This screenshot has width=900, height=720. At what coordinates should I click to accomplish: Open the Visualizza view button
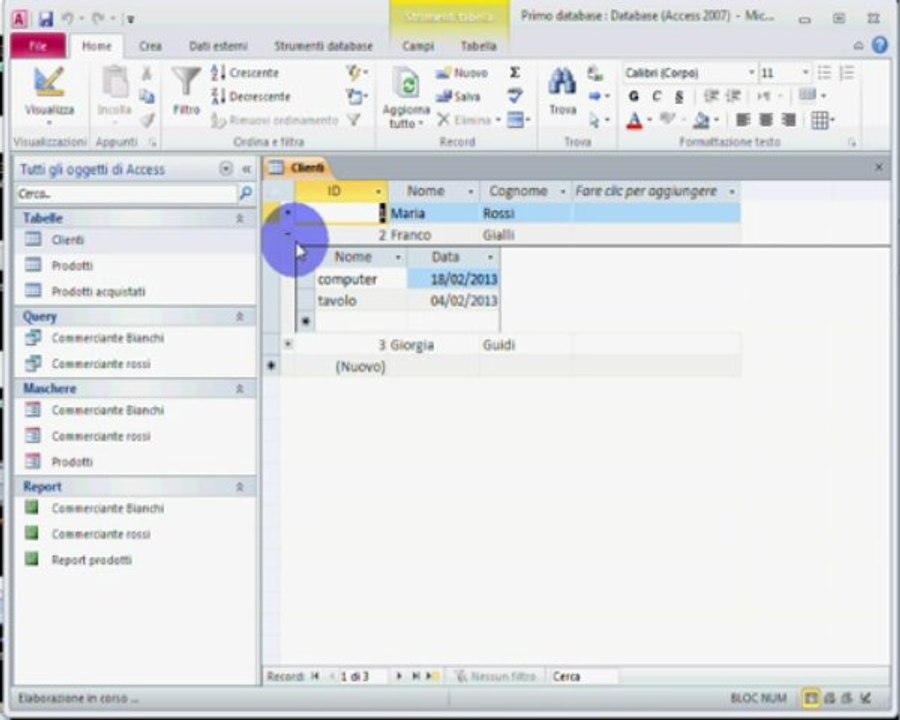tap(49, 93)
